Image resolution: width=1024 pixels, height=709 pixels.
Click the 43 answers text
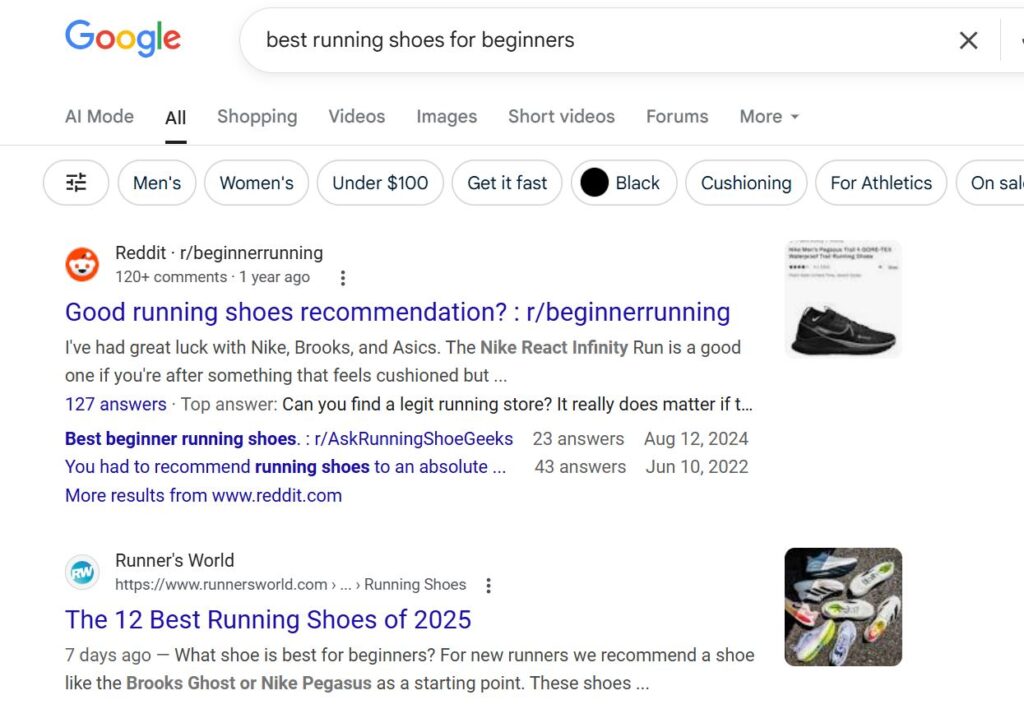(580, 467)
